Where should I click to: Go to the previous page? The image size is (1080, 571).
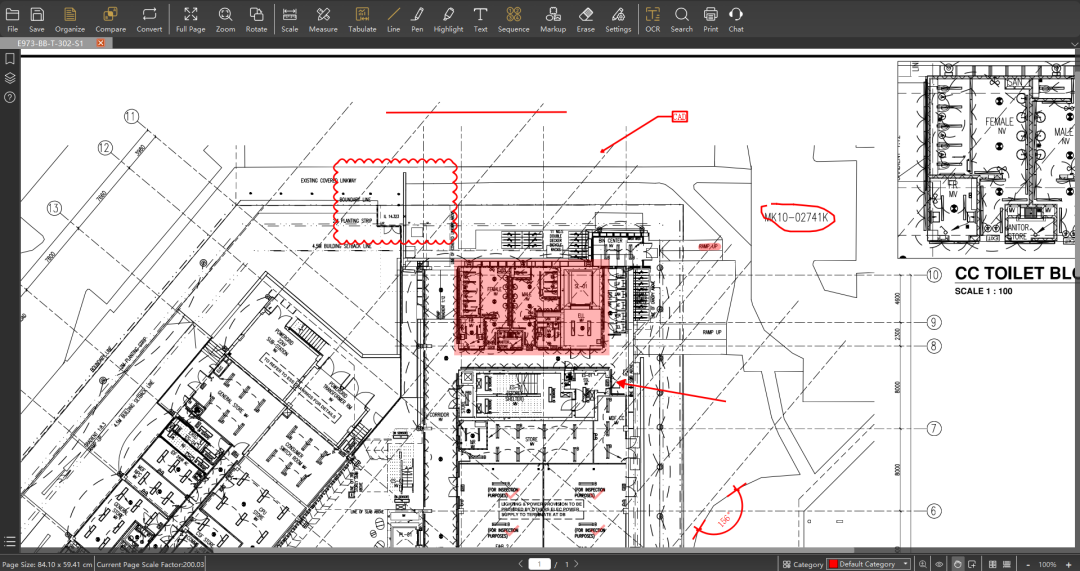pos(521,564)
